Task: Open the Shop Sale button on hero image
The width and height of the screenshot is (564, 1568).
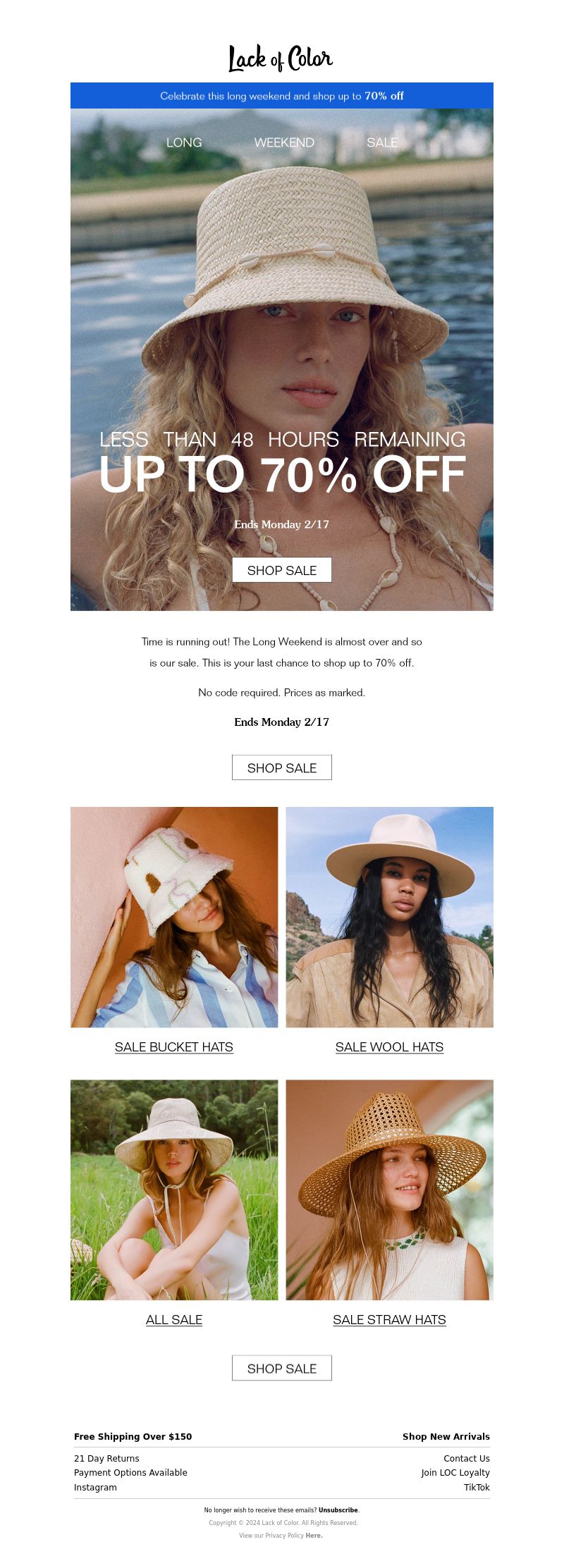Action: pos(282,570)
